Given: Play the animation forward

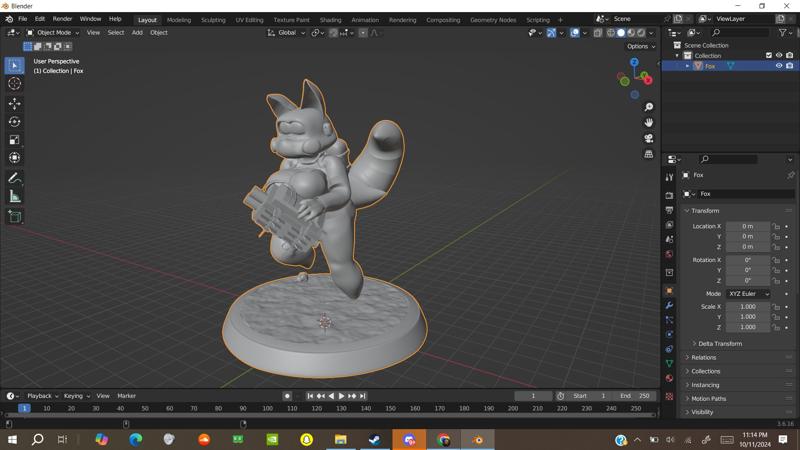Looking at the screenshot, I should point(342,396).
